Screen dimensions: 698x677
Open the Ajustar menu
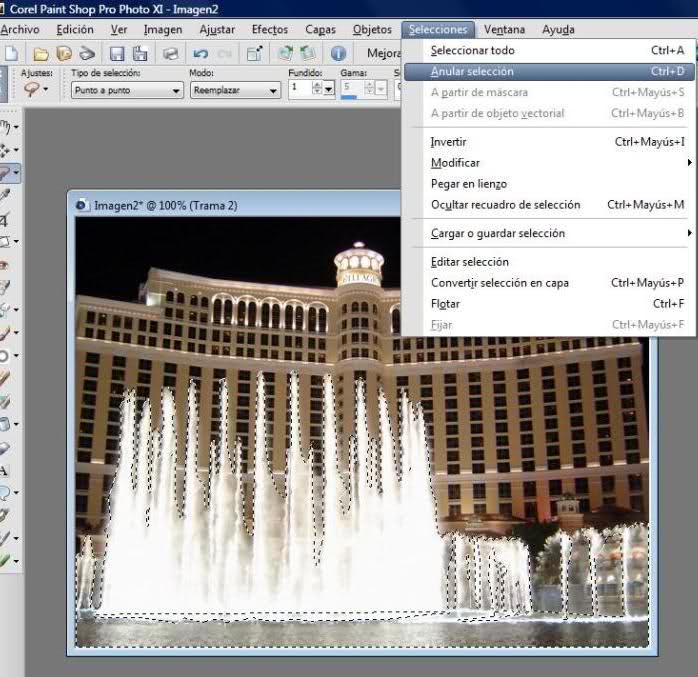pyautogui.click(x=217, y=29)
